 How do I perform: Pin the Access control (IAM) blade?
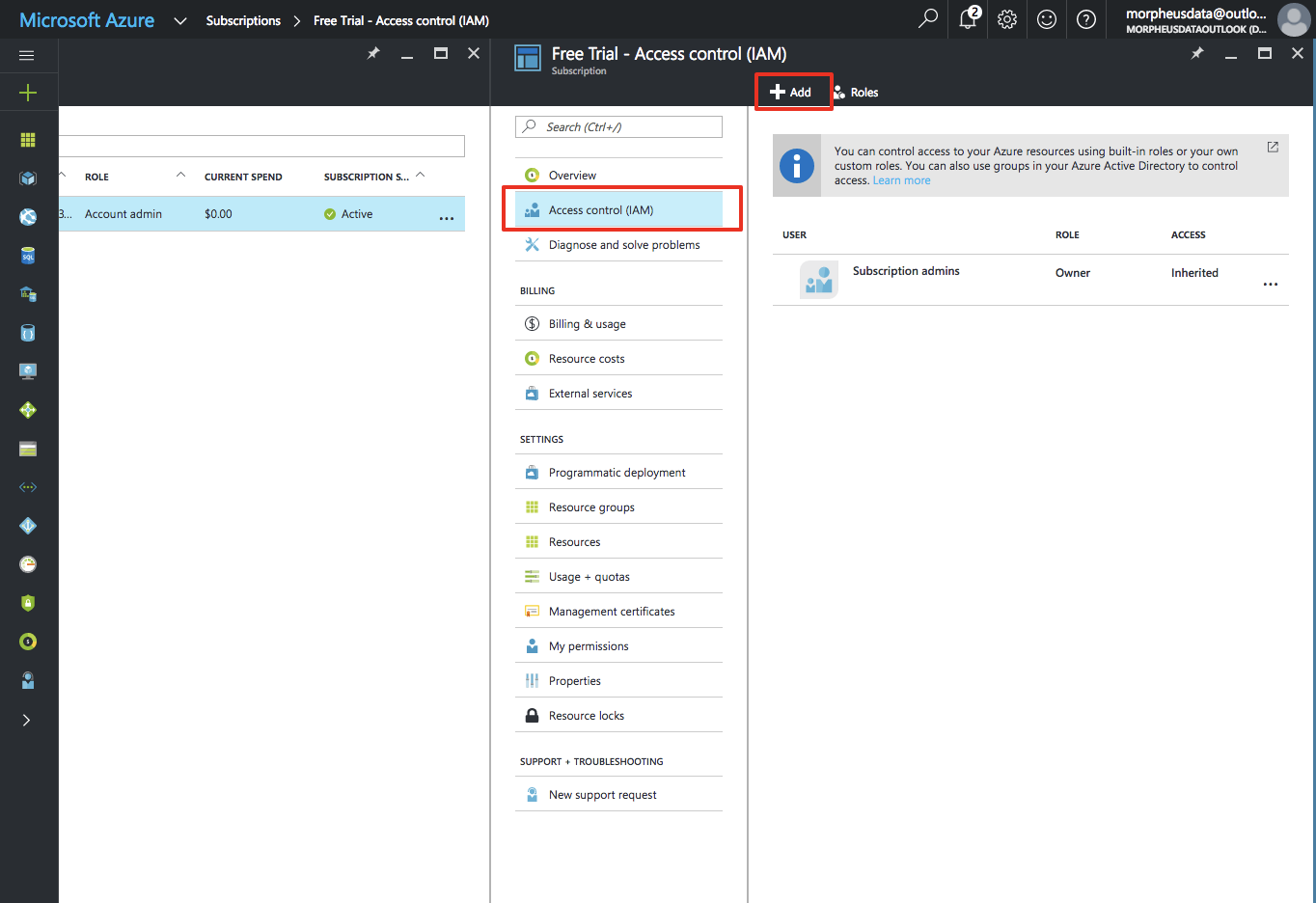click(x=1197, y=53)
